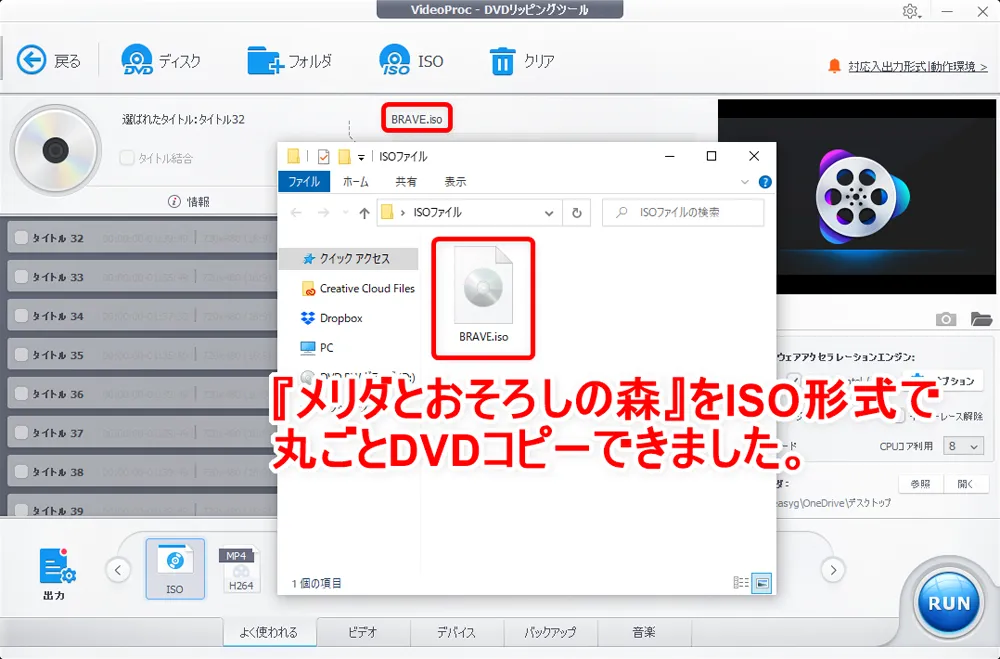The image size is (1000, 659).
Task: Switch Explorer to large icons view
Action: (761, 582)
